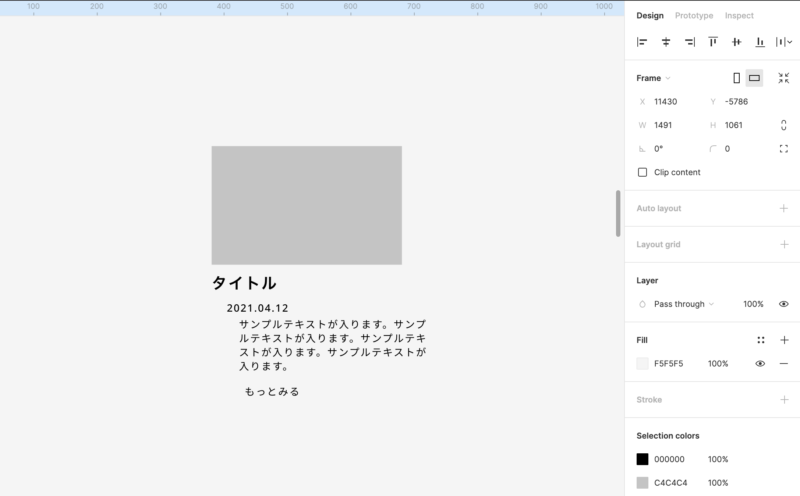Hide the F5F5F5 fill
Viewport: 800px width, 496px height.
coord(760,364)
